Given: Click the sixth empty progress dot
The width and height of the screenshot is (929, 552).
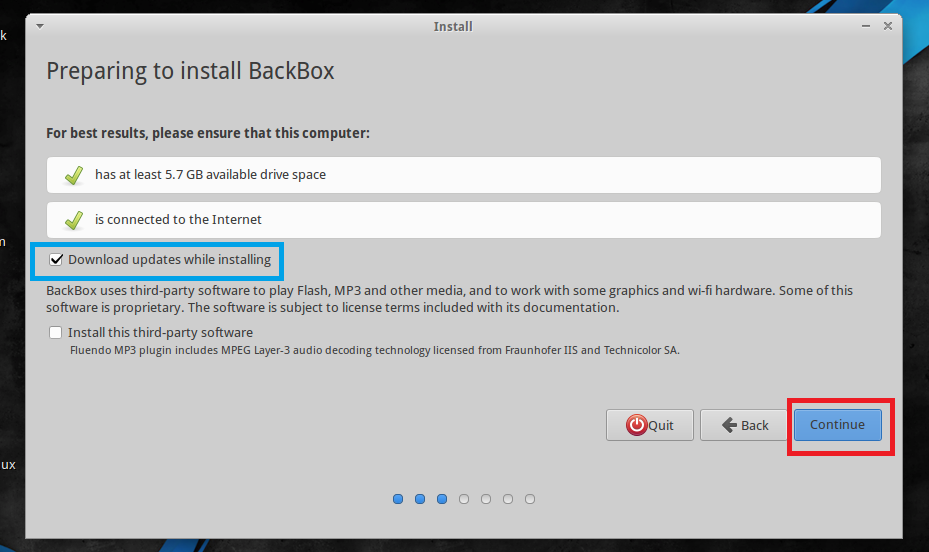Looking at the screenshot, I should click(x=508, y=499).
